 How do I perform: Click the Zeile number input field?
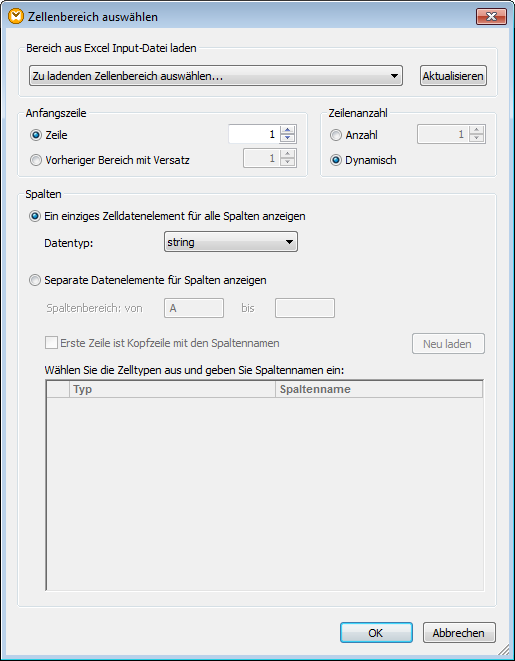253,134
